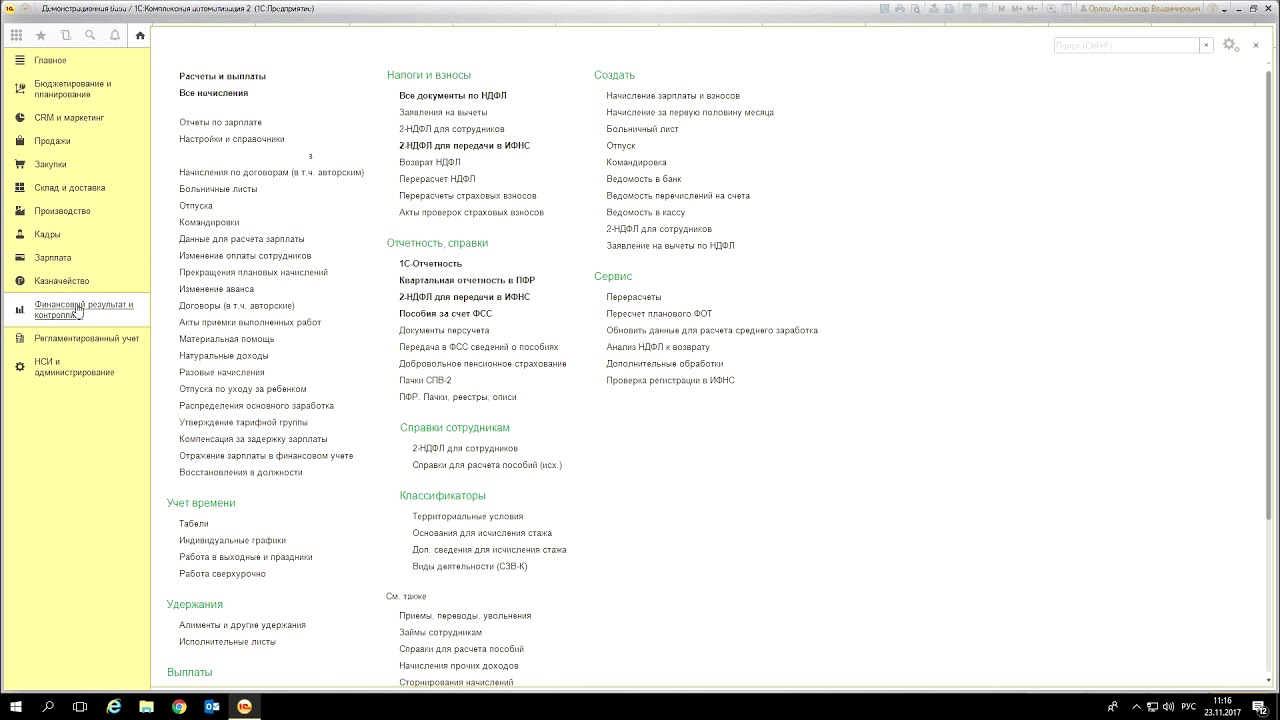Click the printer icon in title toolbar

900,8
